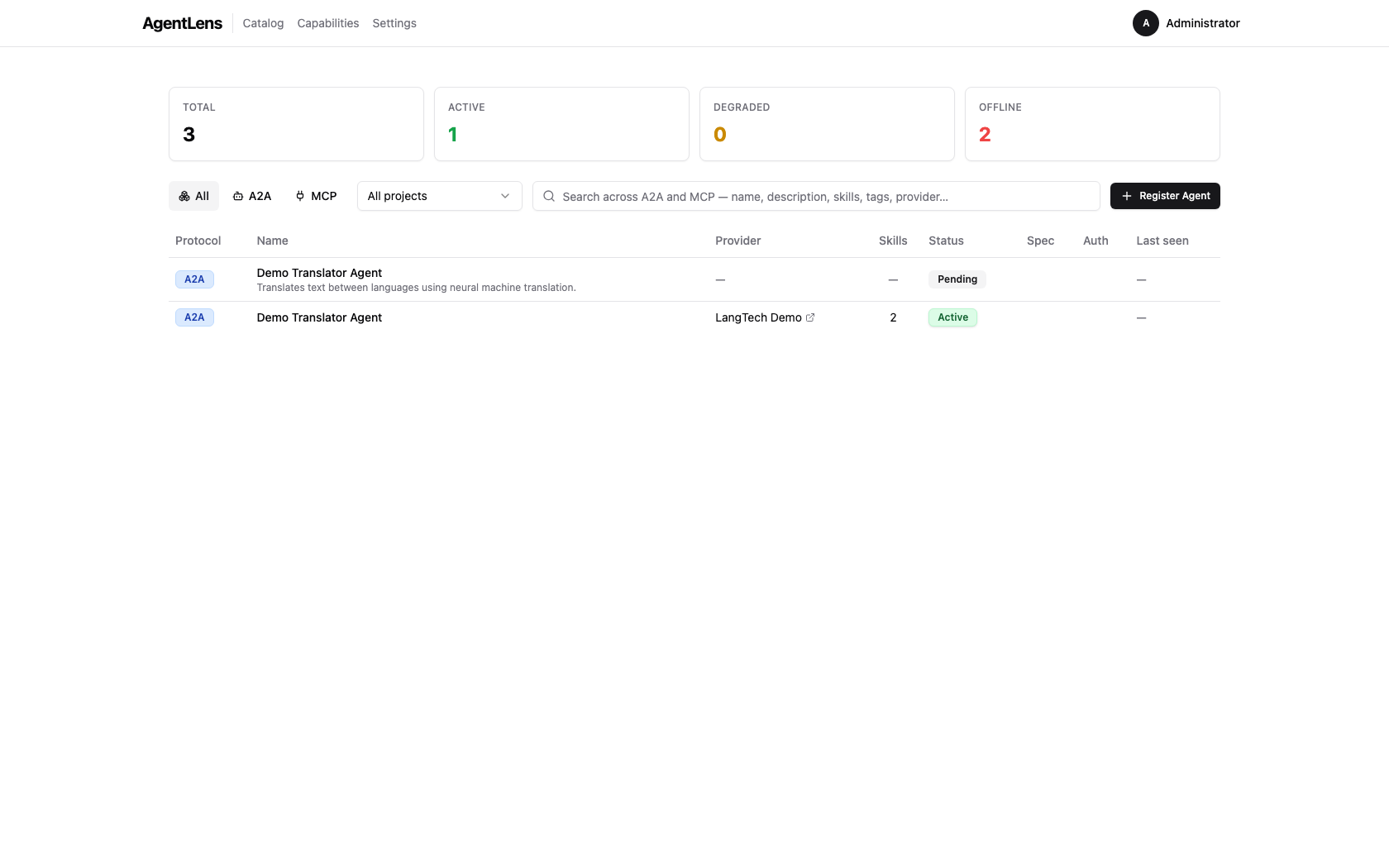Expand details of the Active Demo Translator Agent
Viewport: 1389px width, 868px height.
(x=318, y=317)
